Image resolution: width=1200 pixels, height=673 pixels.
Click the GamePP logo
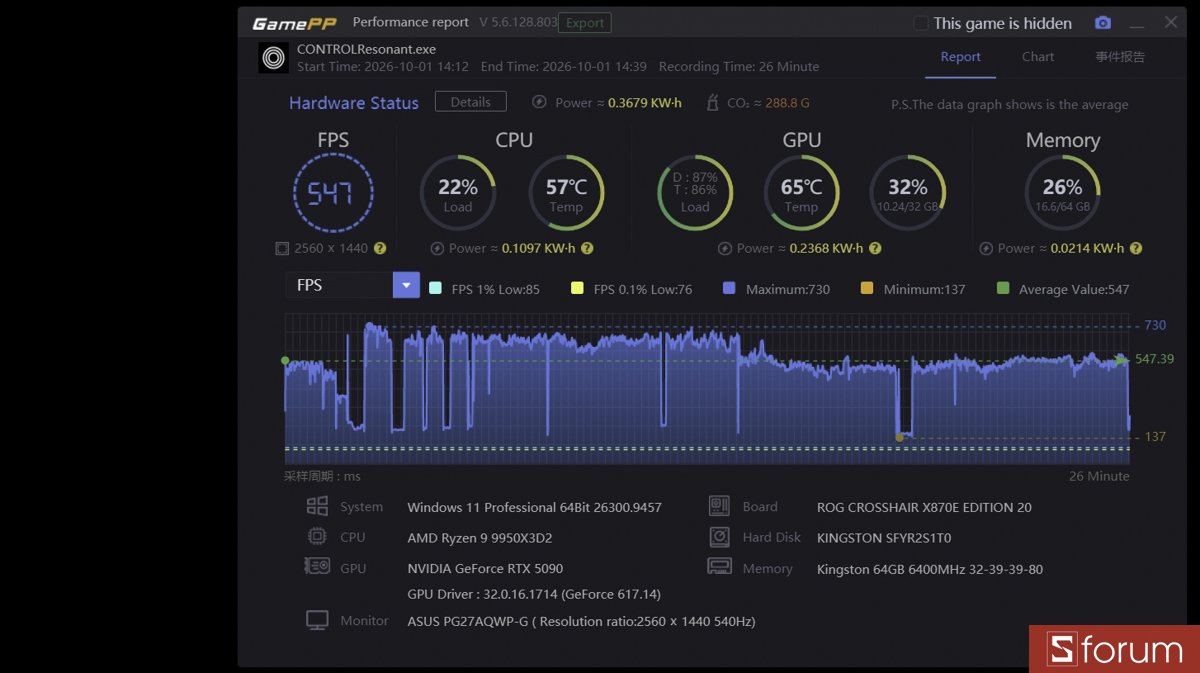294,23
